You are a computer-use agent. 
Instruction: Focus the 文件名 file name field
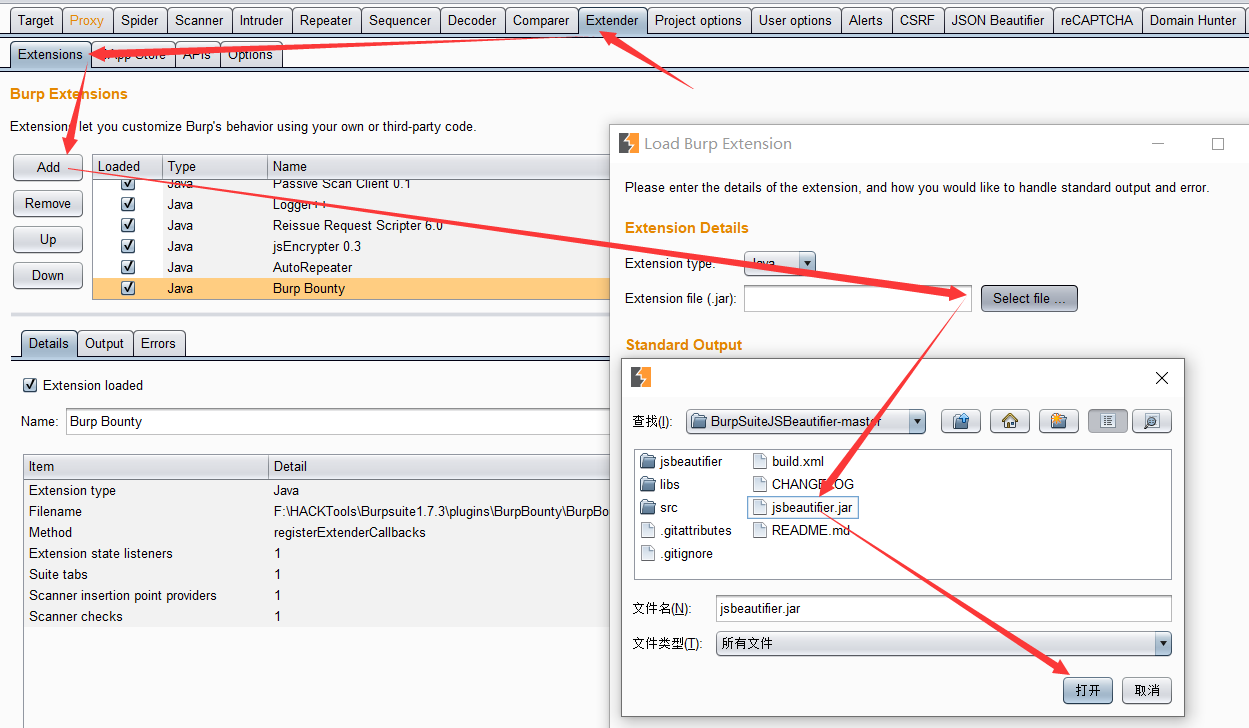(943, 608)
